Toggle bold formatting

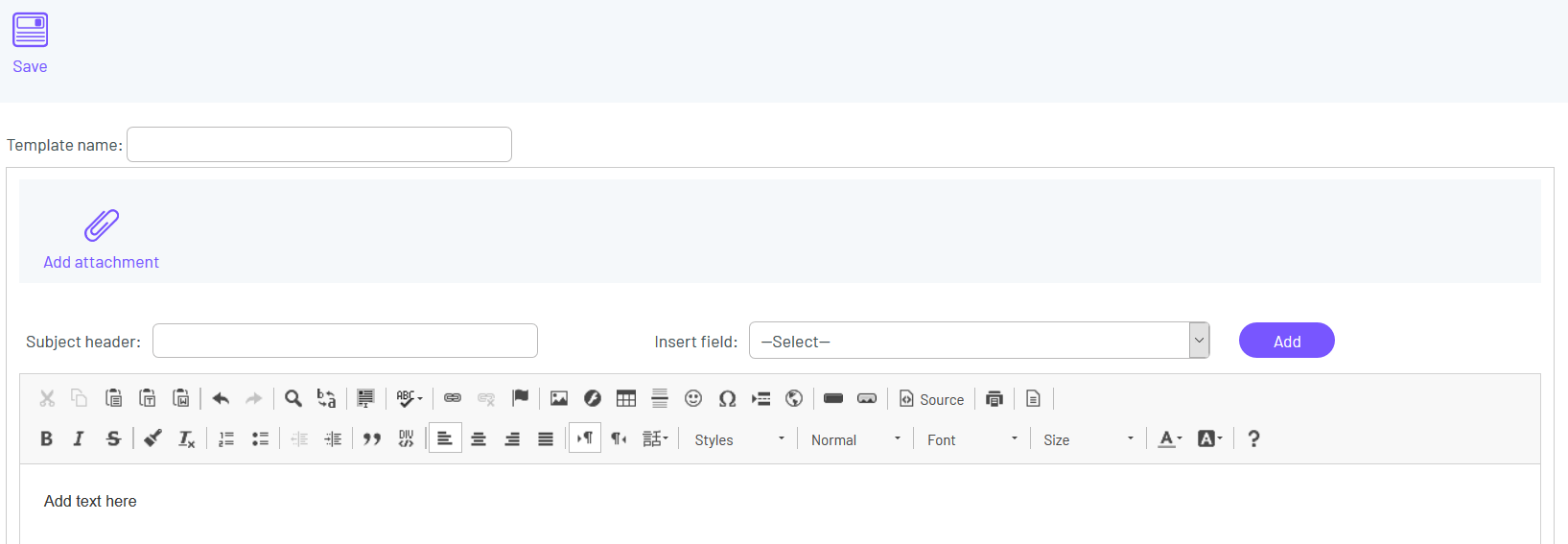point(46,438)
